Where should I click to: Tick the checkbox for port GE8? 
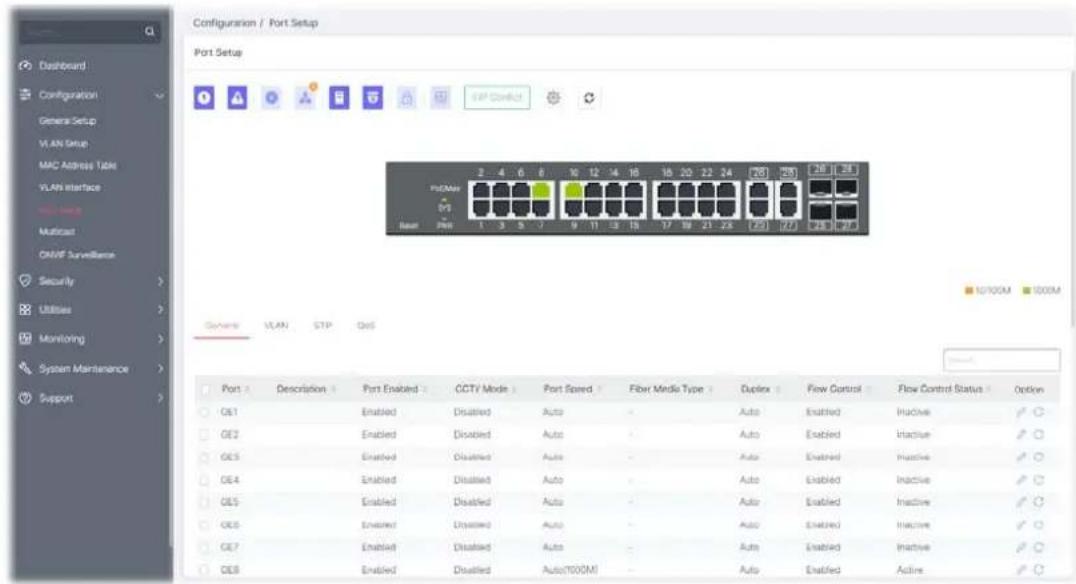204,570
